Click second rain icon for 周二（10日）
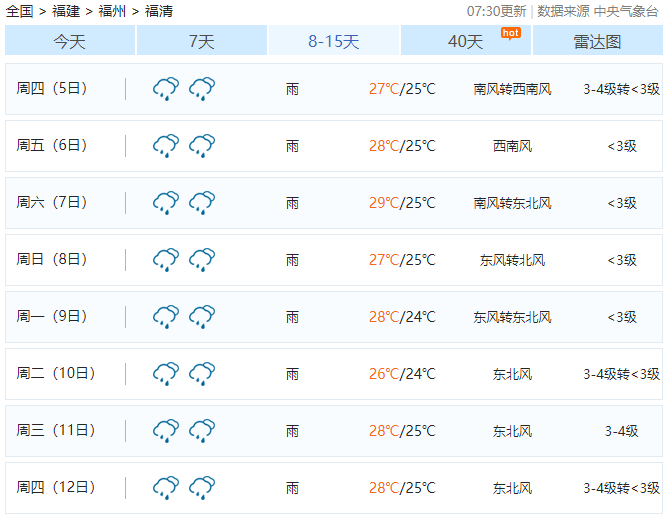Screen dimensions: 671x526 [202, 373]
